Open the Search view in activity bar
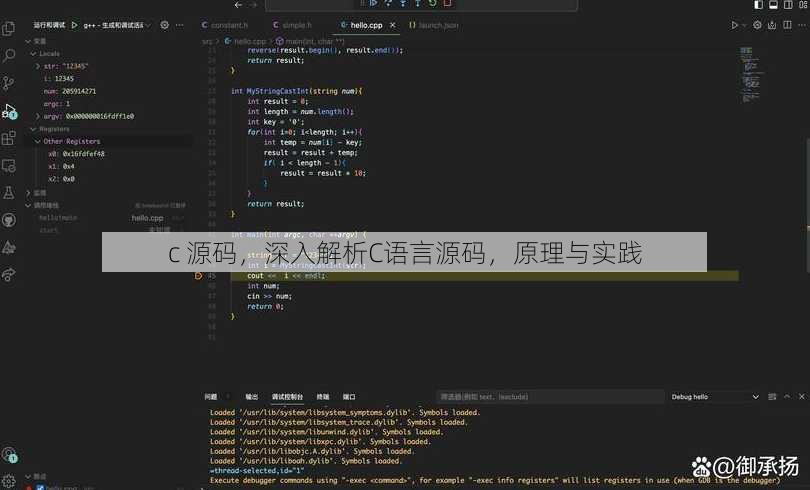The image size is (810, 490). click(9, 55)
